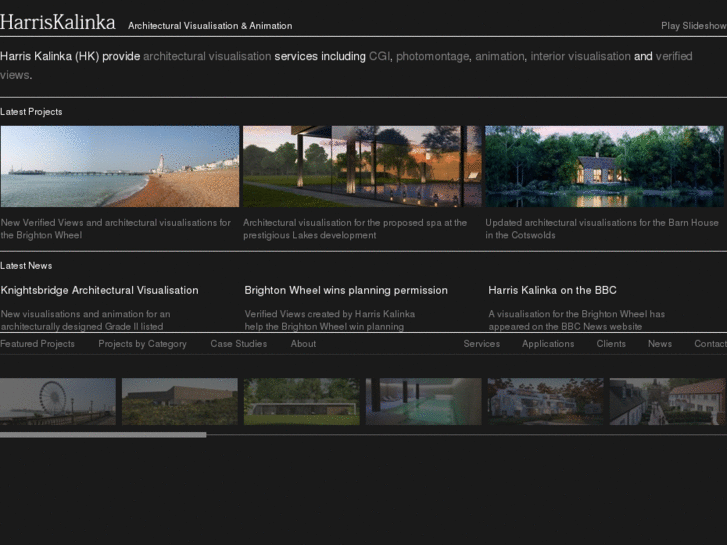Open the Ferris wheel thumbnail

pyautogui.click(x=58, y=401)
